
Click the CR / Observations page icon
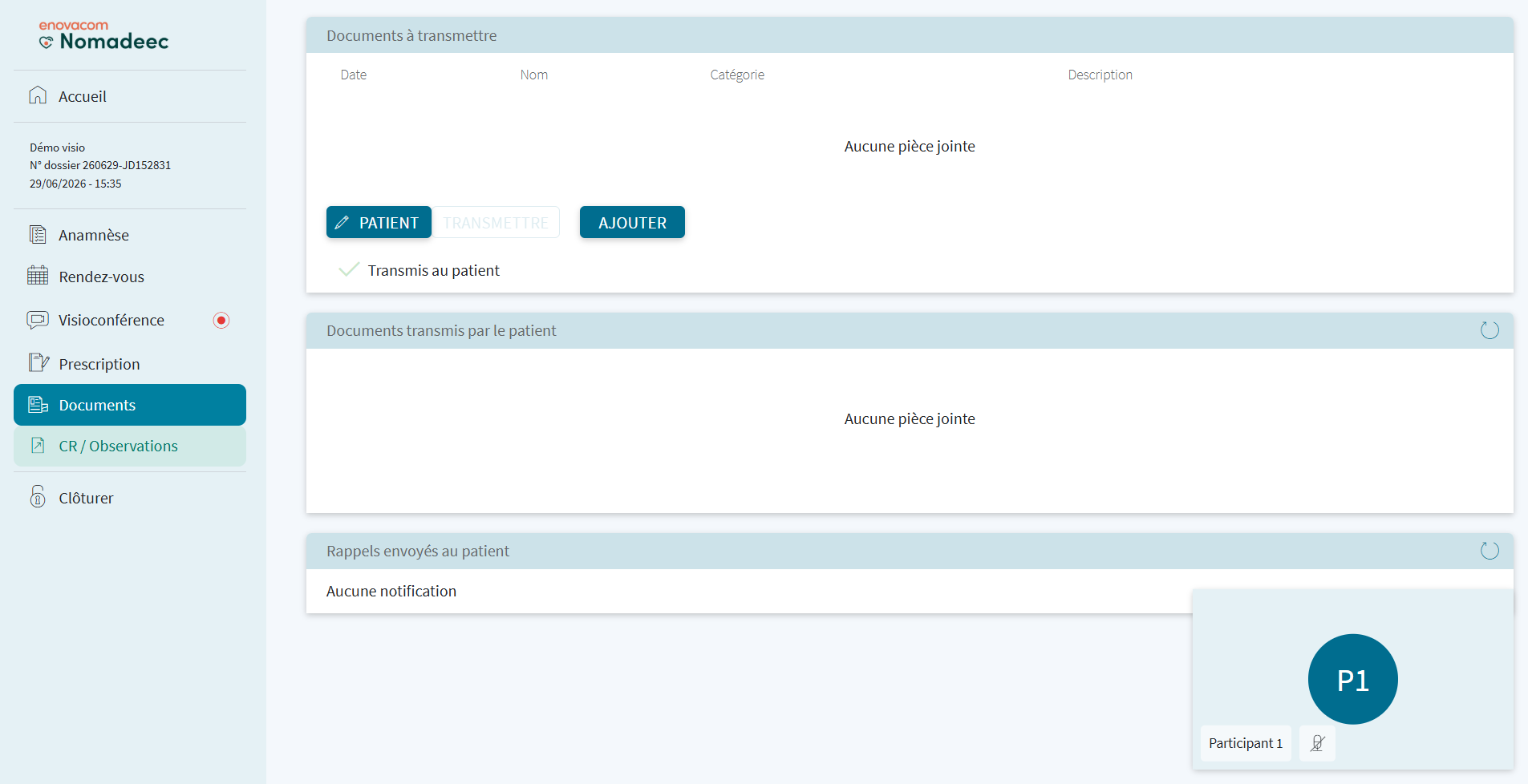click(x=38, y=445)
